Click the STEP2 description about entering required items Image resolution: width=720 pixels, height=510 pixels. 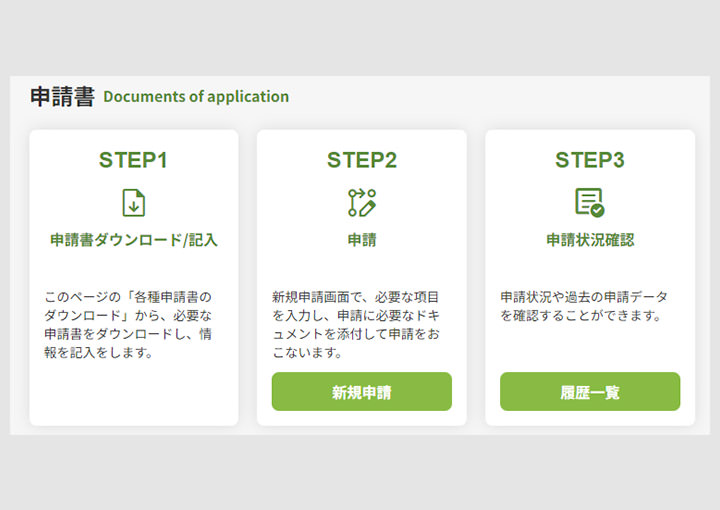tap(355, 325)
